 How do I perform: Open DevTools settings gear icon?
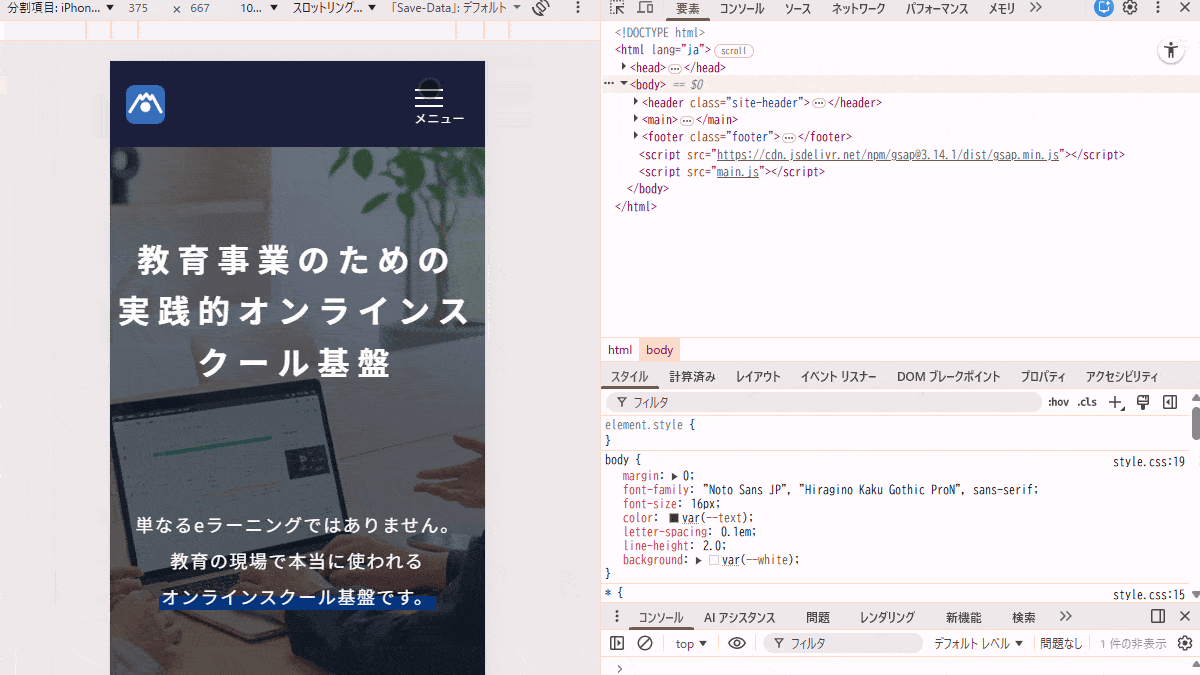1130,8
